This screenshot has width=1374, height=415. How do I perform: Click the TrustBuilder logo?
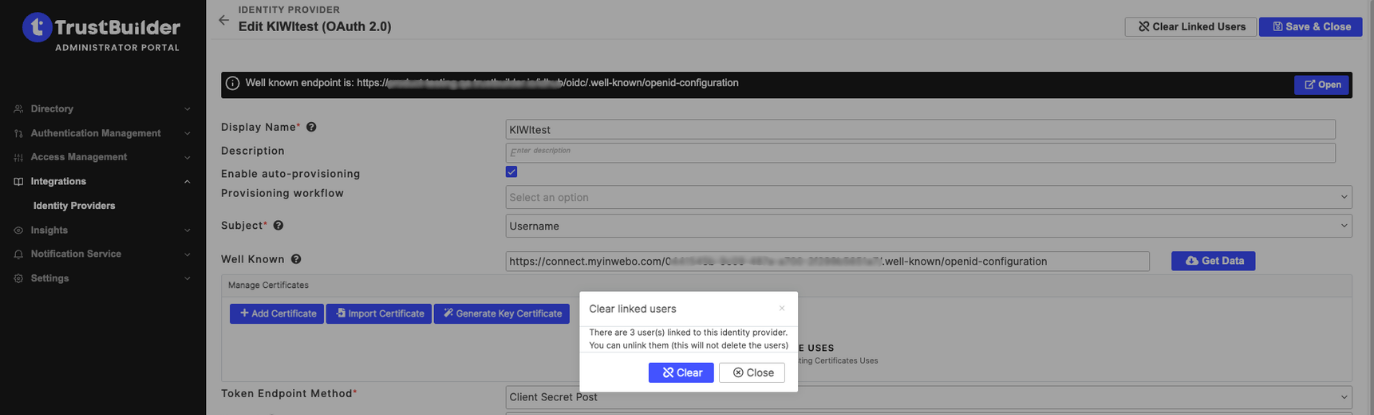102,31
